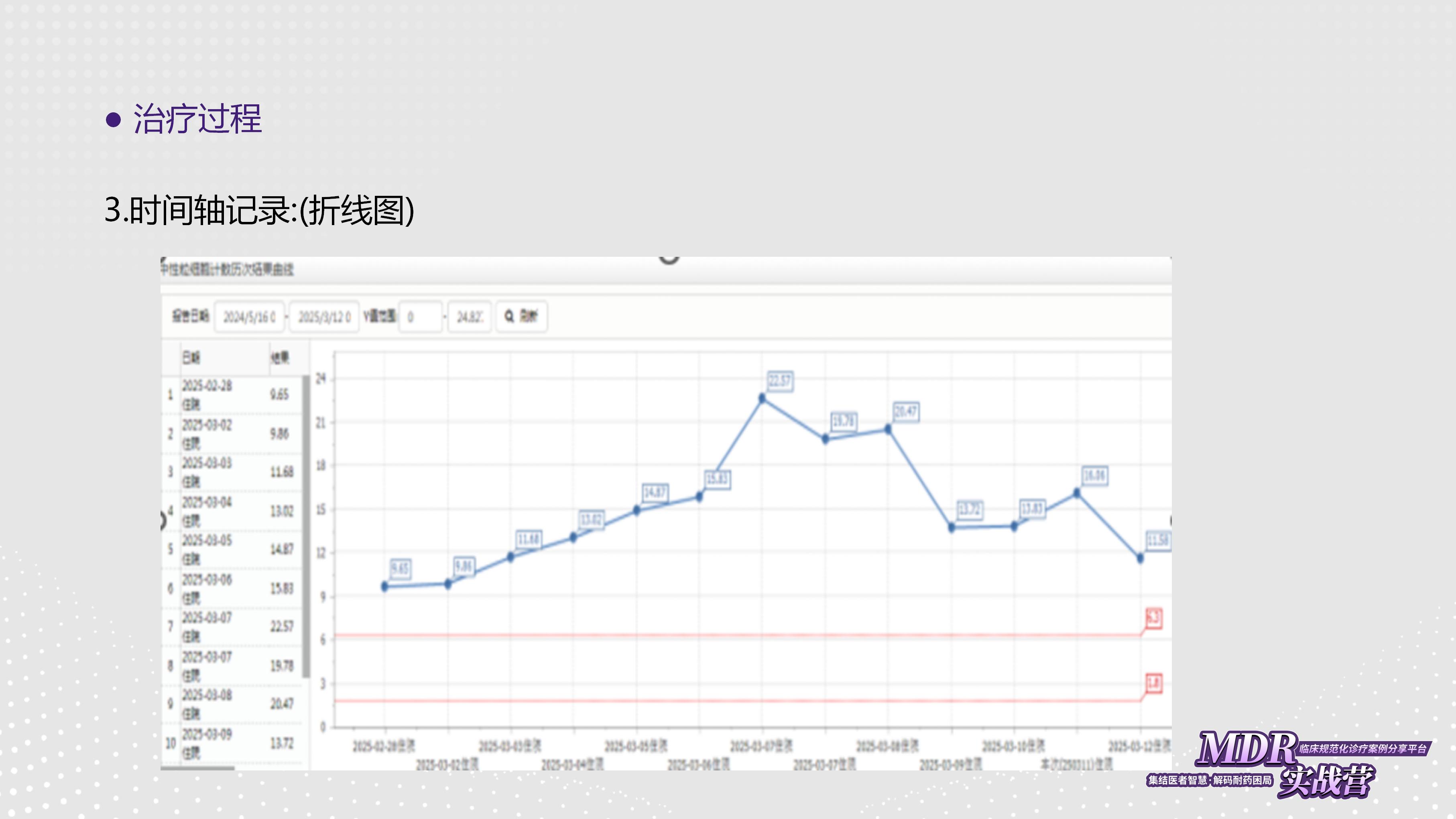This screenshot has width=1456, height=819.
Task: Select table row 10 dated 2025-03-09
Action: coord(232,743)
